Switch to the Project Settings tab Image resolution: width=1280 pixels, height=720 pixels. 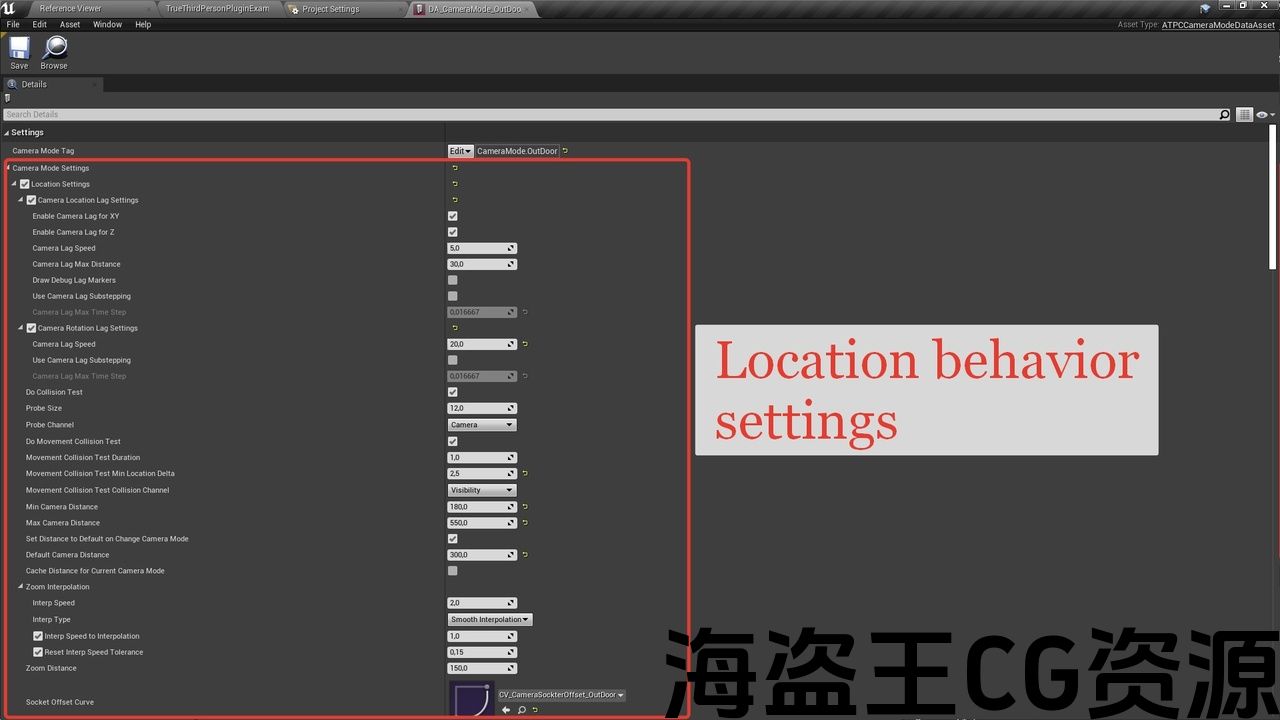(330, 9)
